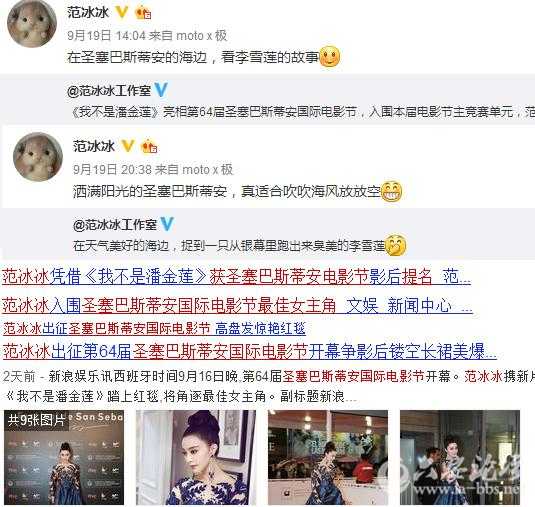Open the 高盘发惊艳红毯 news link
The width and height of the screenshot is (535, 507).
260,329
